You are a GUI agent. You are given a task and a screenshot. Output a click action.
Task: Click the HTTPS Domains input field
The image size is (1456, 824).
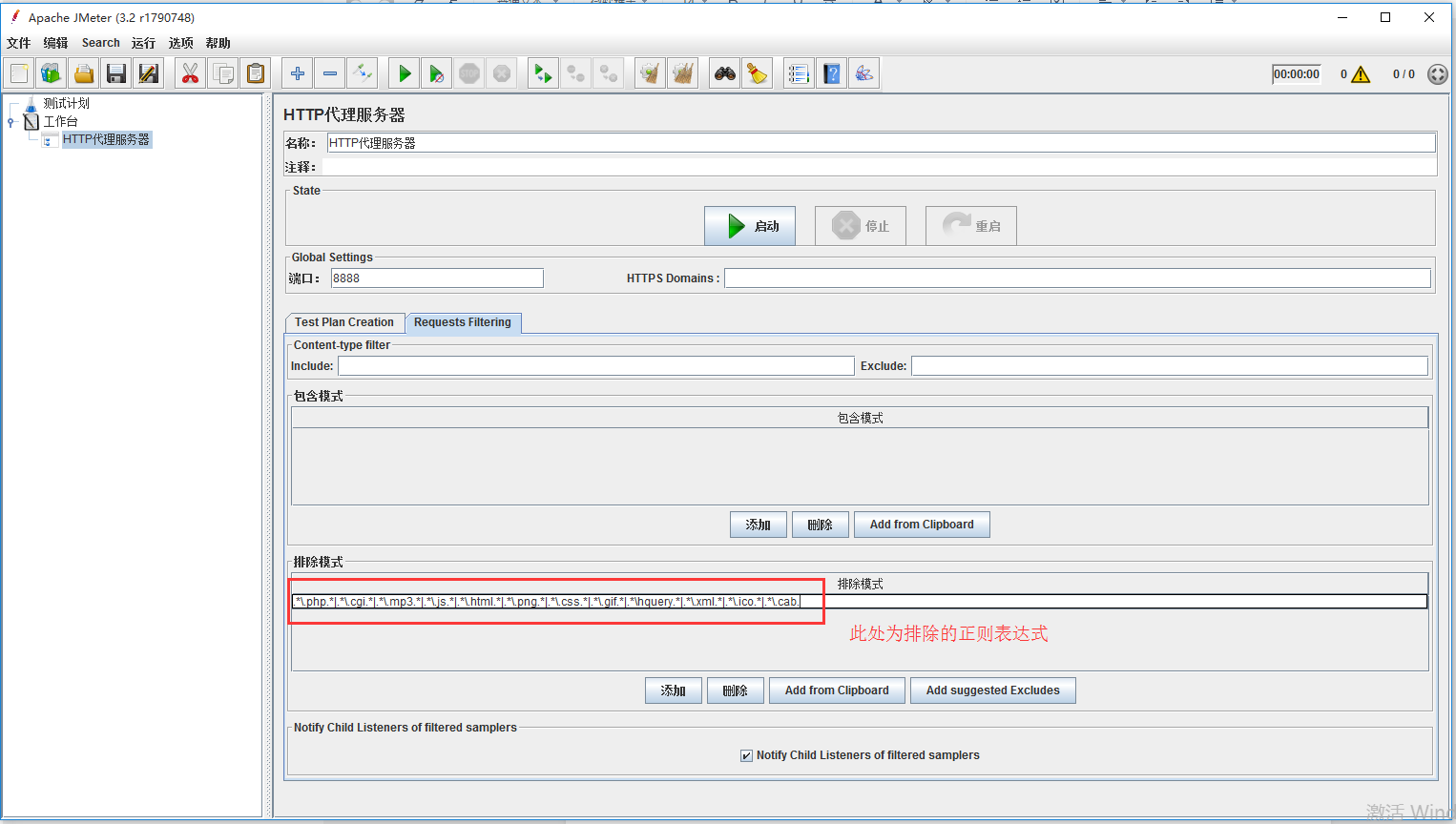coord(1077,278)
